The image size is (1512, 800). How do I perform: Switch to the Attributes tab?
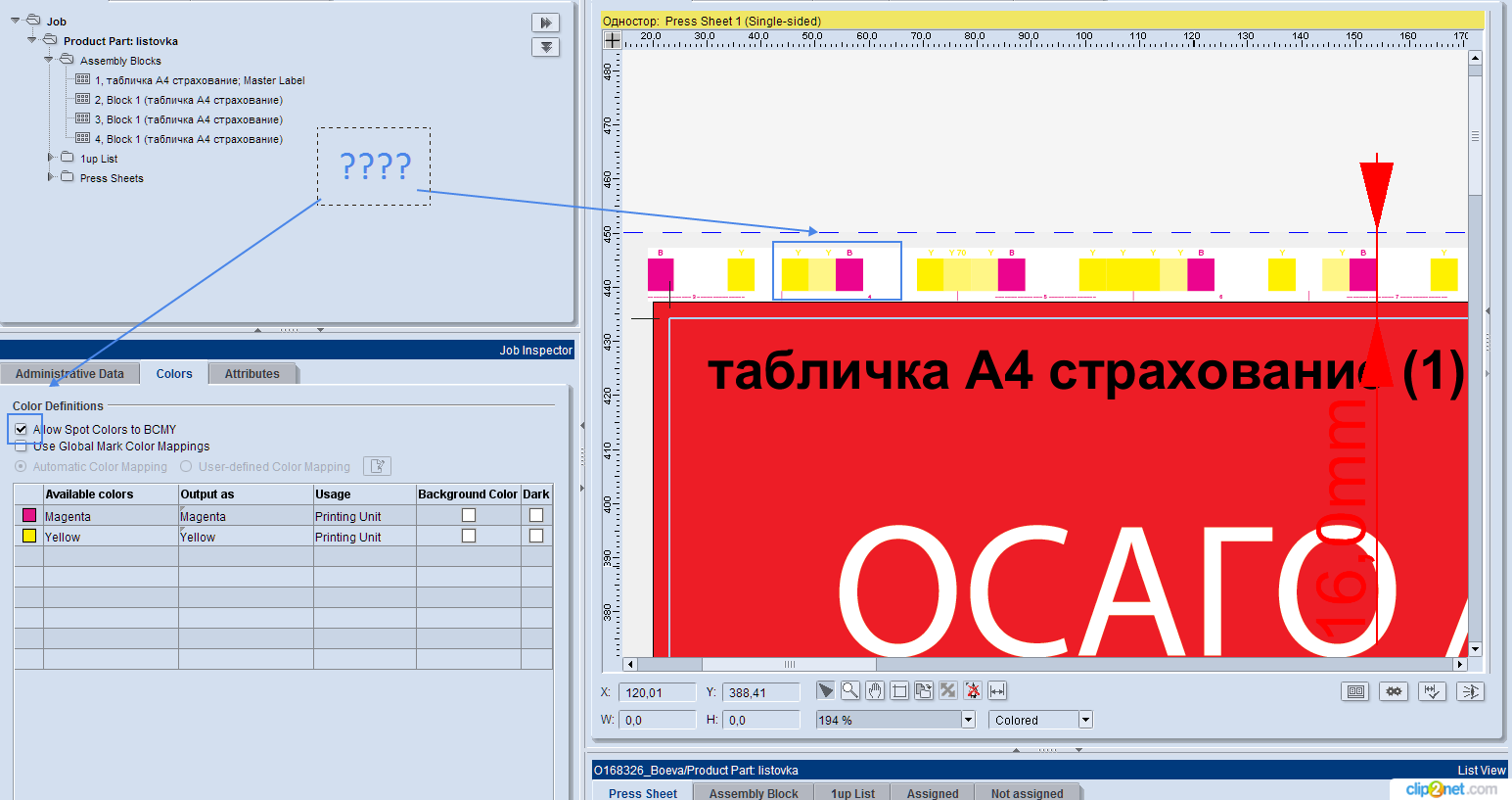pos(252,373)
